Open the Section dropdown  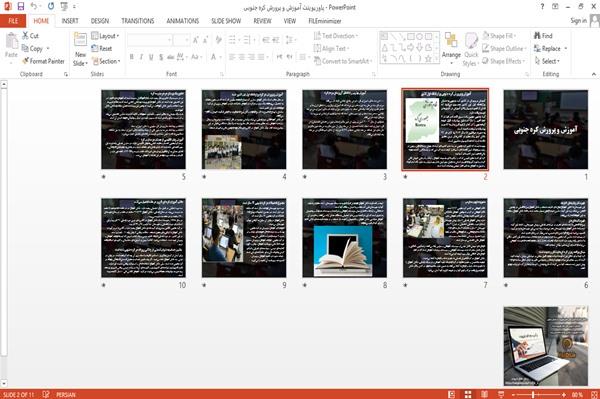pyautogui.click(x=106, y=61)
